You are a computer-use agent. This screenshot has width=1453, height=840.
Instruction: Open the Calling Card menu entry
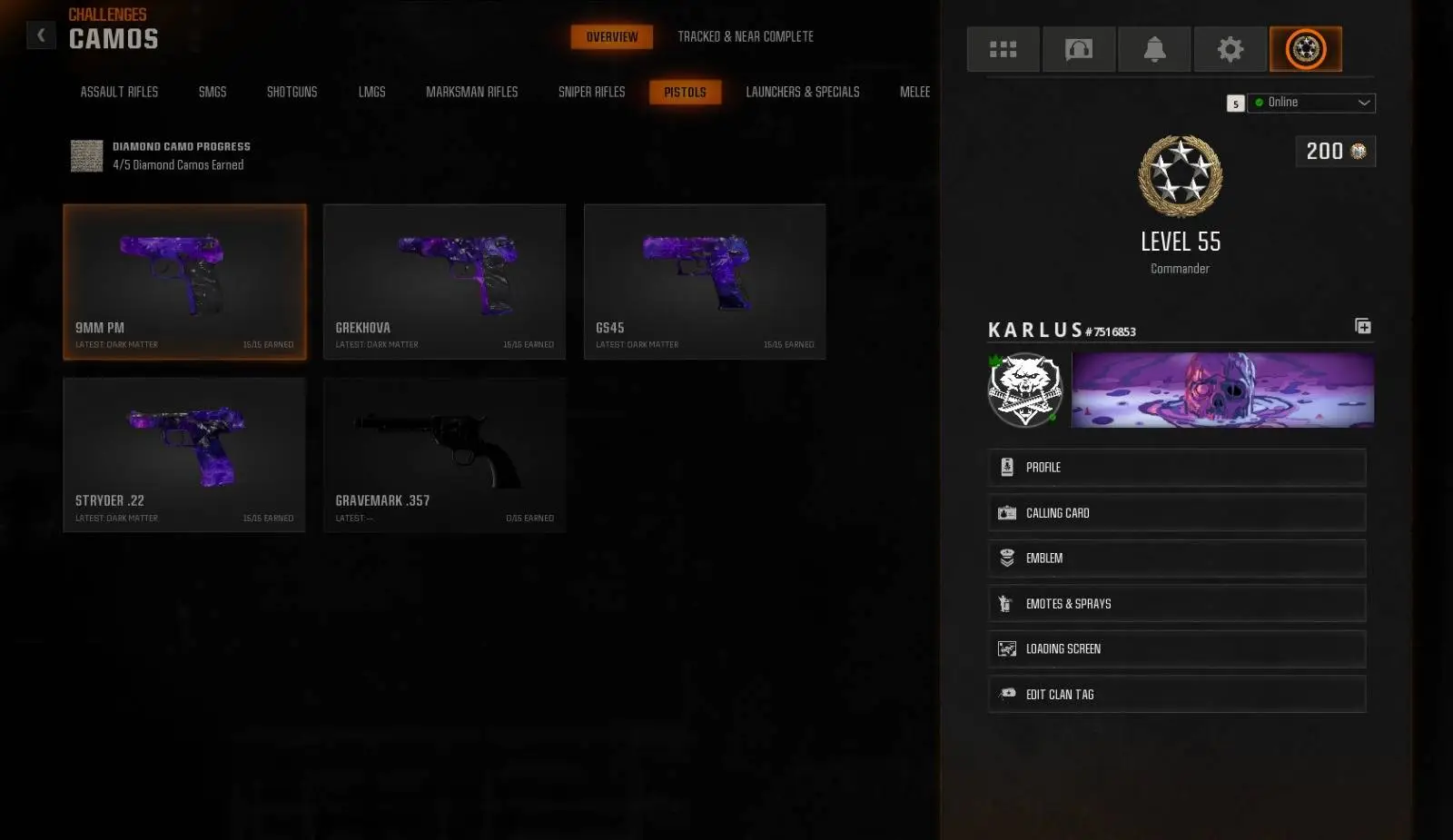pyautogui.click(x=1177, y=513)
